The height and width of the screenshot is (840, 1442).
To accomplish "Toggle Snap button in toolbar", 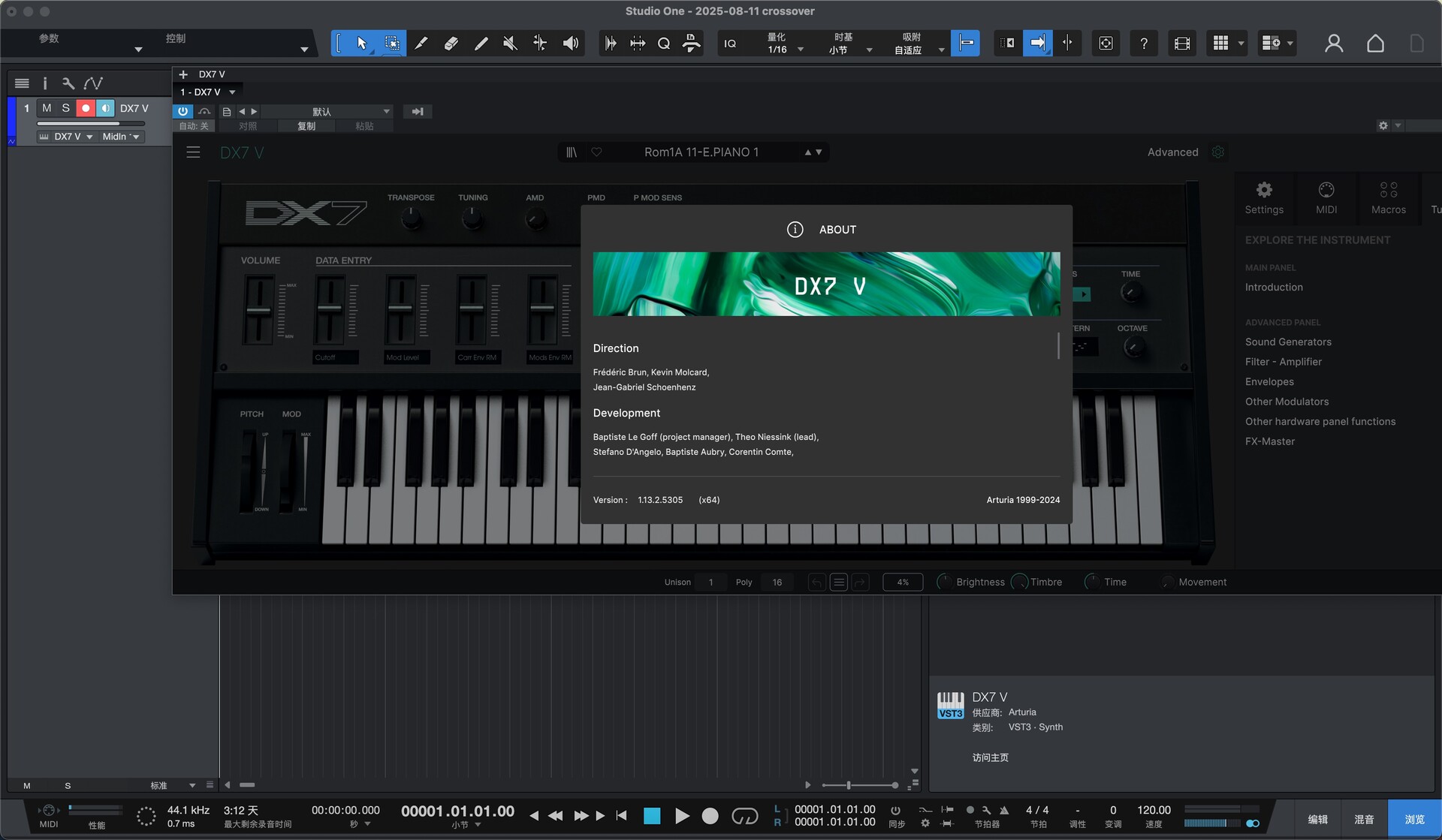I will (966, 44).
